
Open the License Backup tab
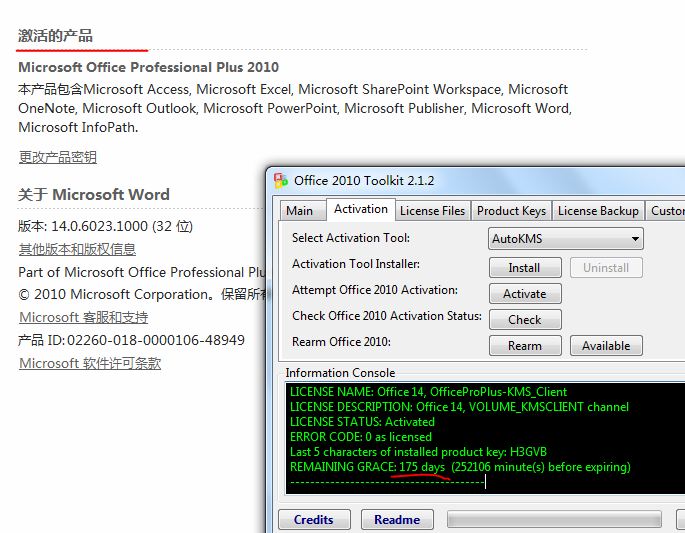click(598, 211)
